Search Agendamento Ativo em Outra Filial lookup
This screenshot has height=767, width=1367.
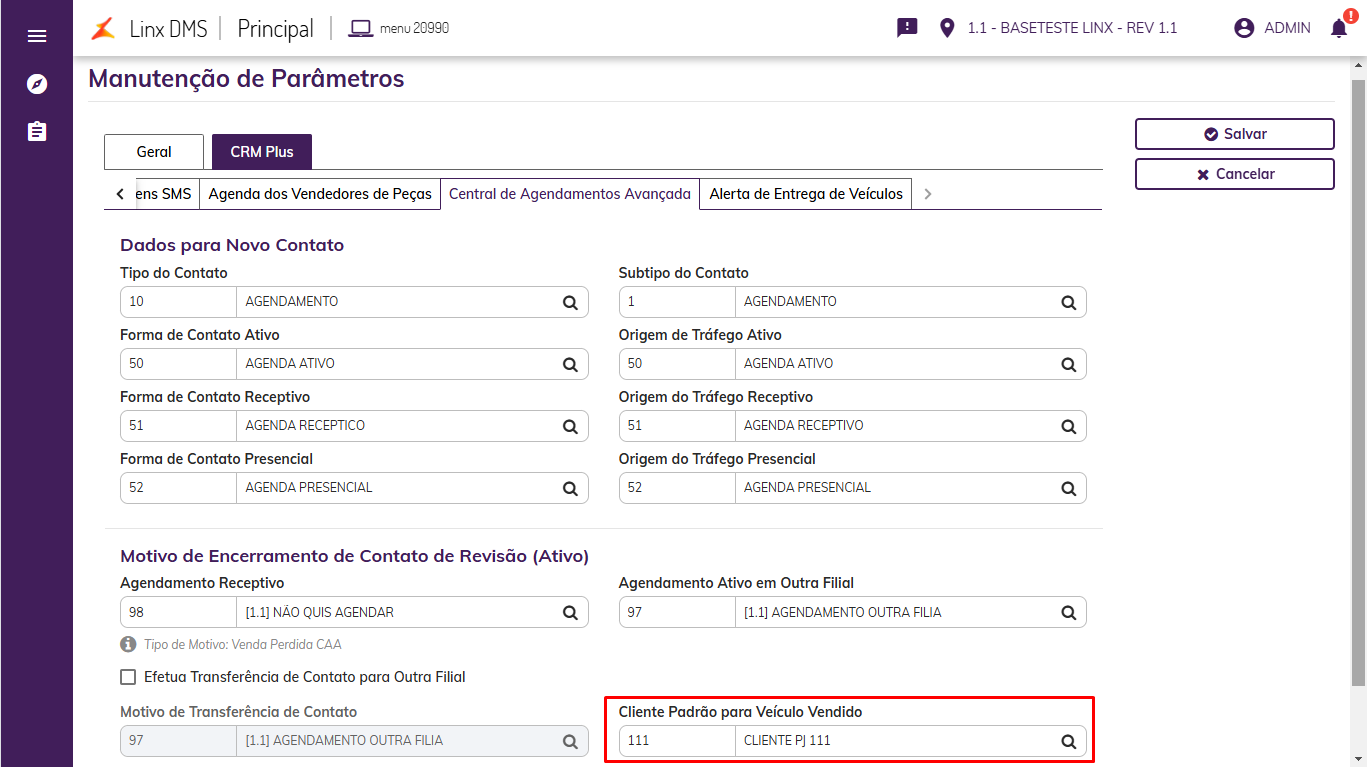click(x=1068, y=613)
